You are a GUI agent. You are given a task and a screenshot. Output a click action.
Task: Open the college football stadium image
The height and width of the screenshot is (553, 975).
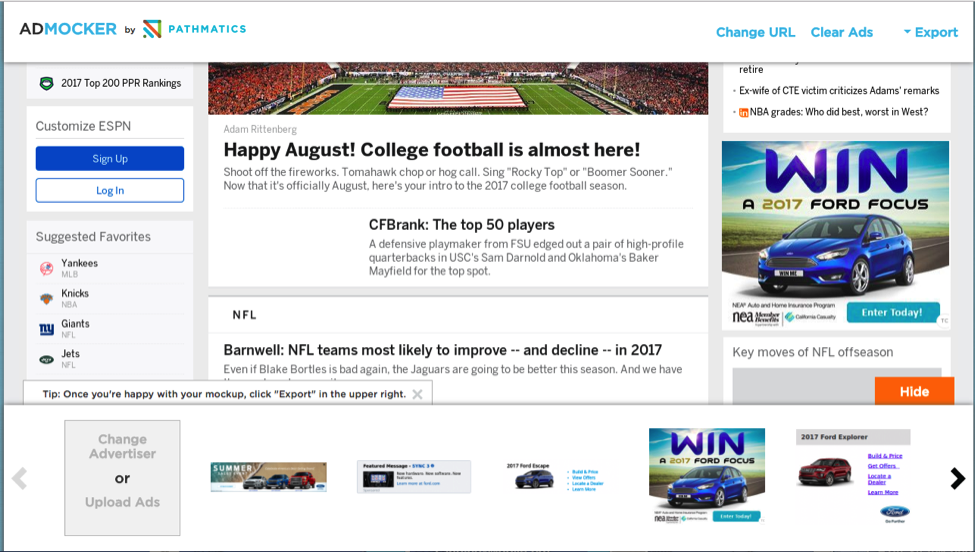coord(458,88)
